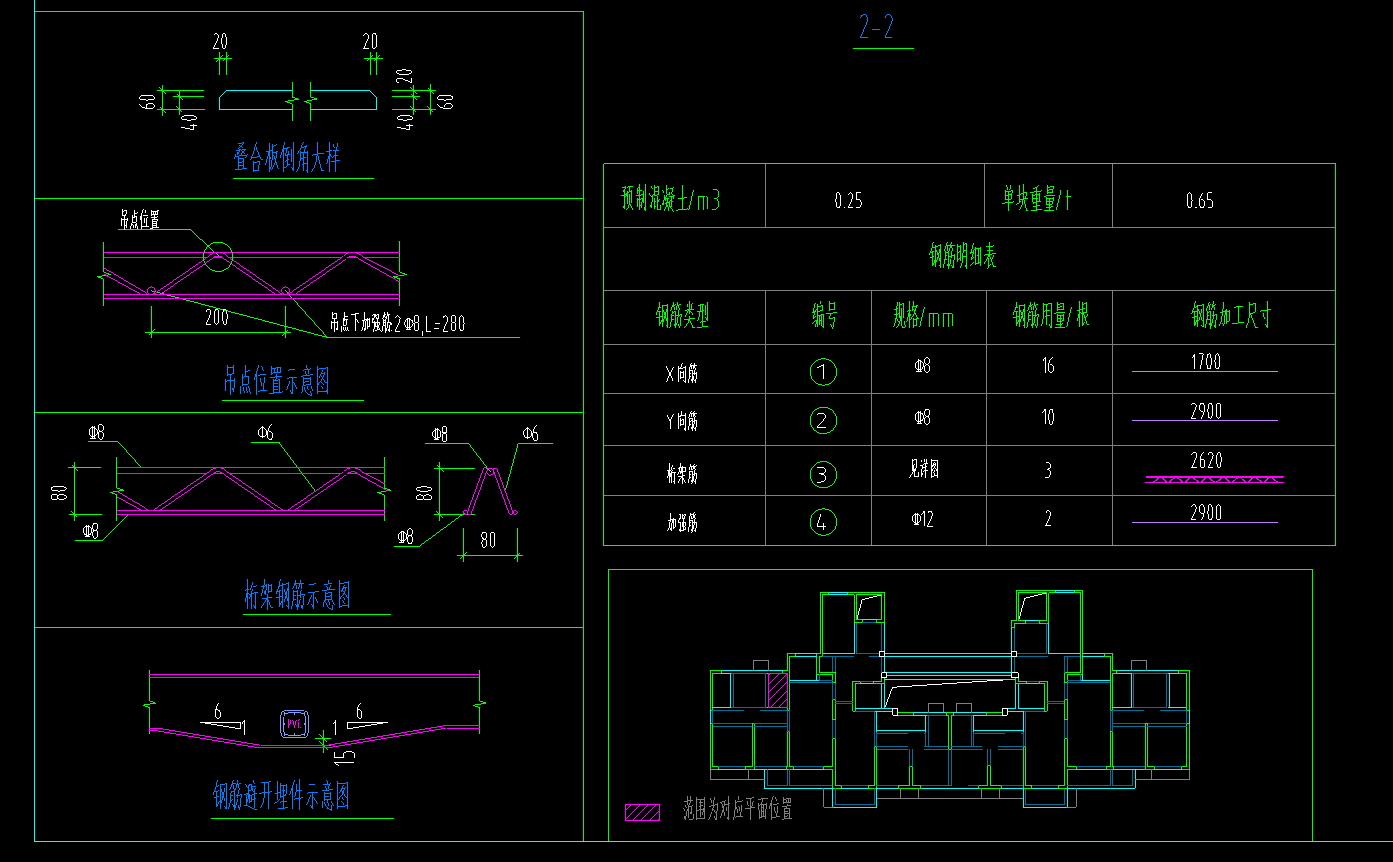Click the "X向筋" row label
This screenshot has height=862, width=1393.
coord(682,374)
